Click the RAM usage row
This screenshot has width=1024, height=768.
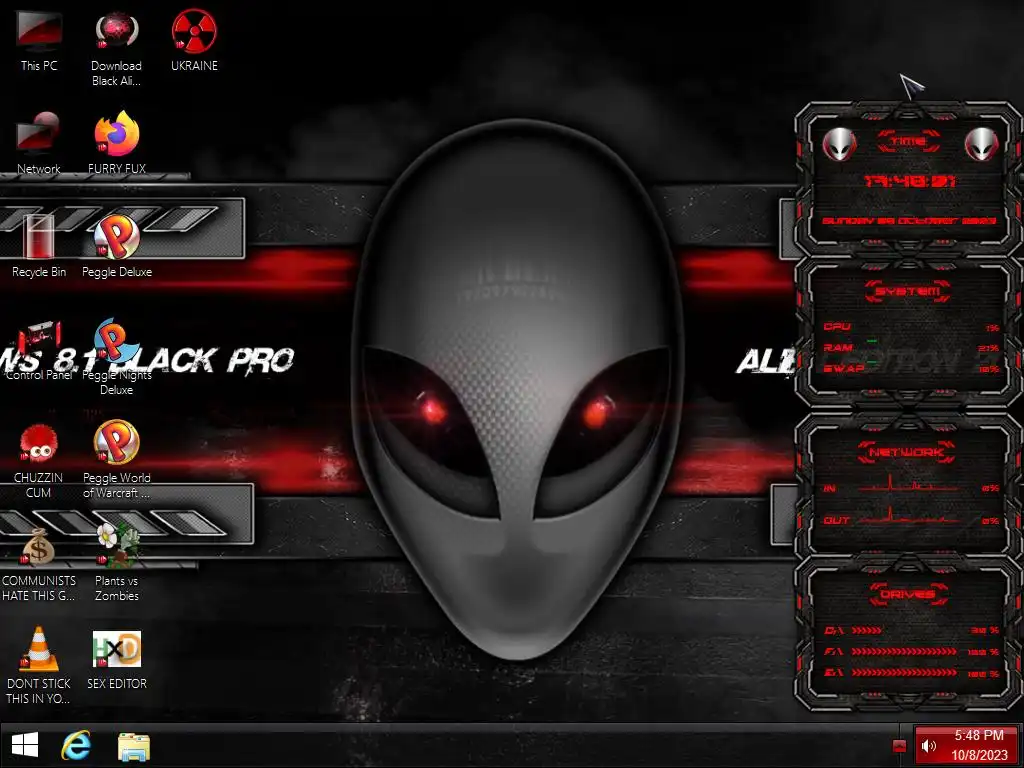click(911, 348)
